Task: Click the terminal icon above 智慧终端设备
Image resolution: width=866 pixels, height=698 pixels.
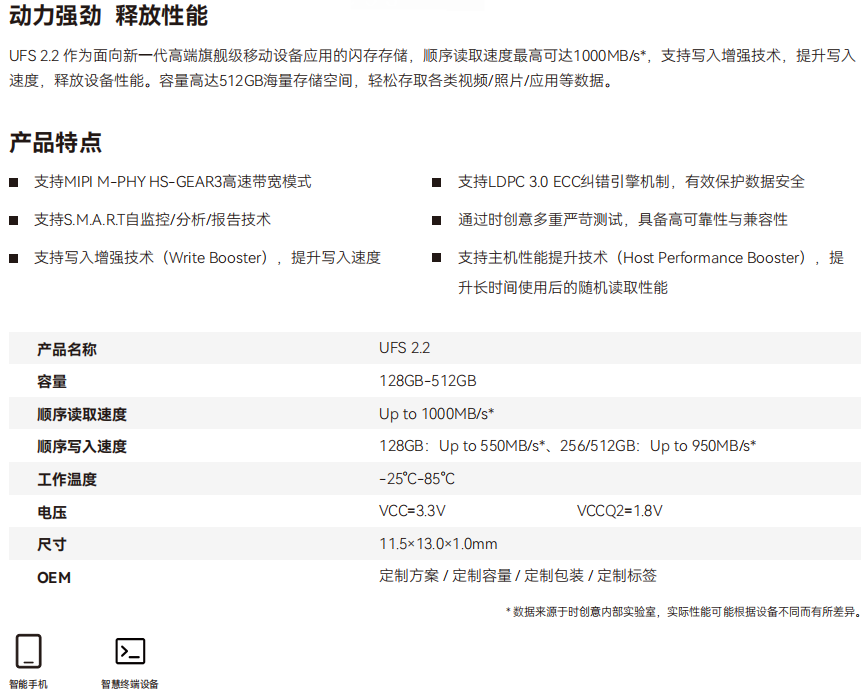Action: pyautogui.click(x=130, y=651)
